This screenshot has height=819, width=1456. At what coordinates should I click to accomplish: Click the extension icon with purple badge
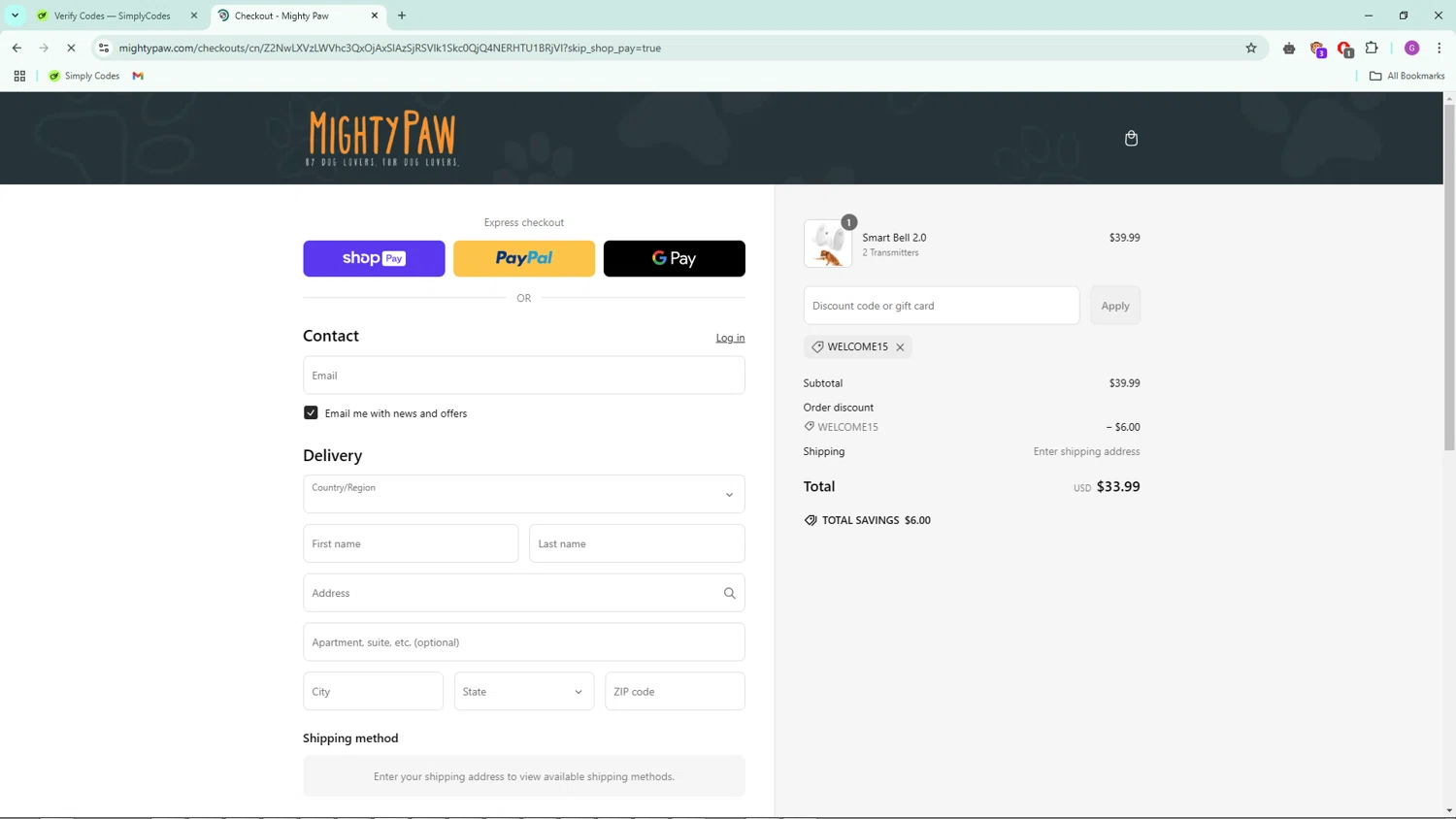1318,49
